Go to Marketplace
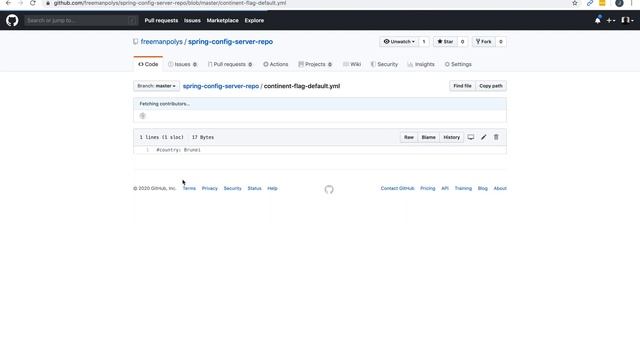The width and height of the screenshot is (640, 360). pos(222,20)
